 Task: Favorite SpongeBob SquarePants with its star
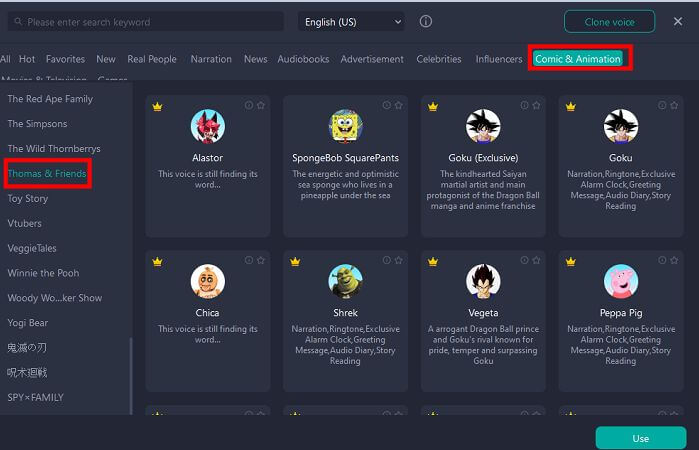pos(399,105)
